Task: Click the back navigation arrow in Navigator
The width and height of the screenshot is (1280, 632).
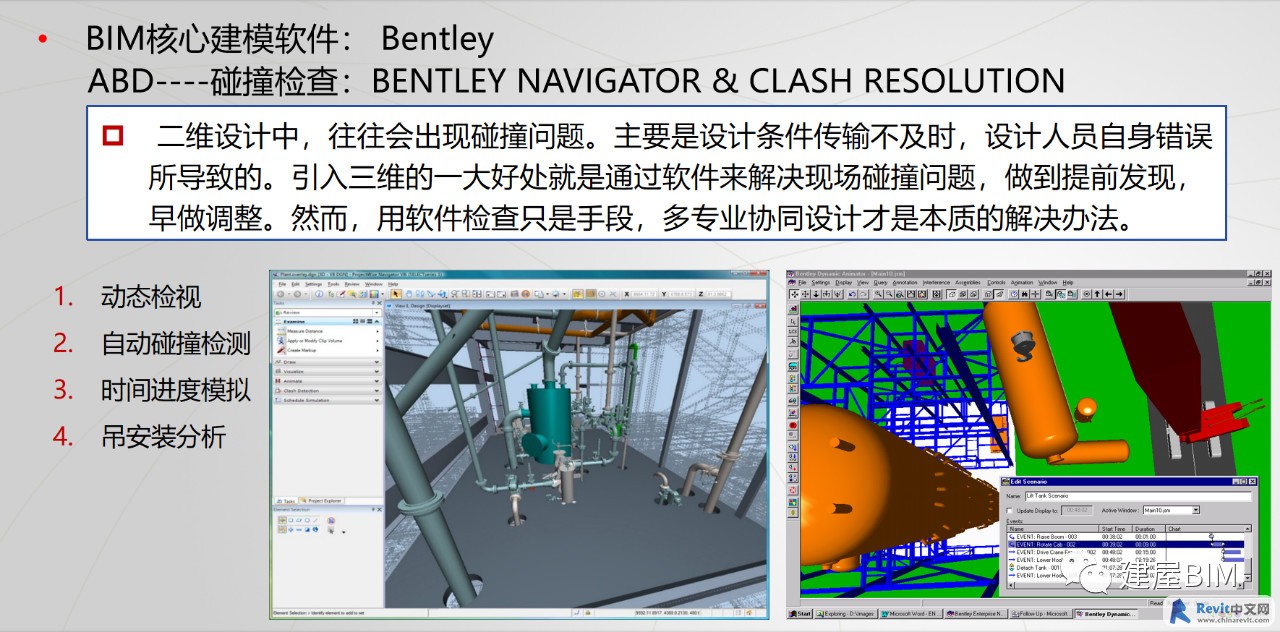Action: point(280,294)
